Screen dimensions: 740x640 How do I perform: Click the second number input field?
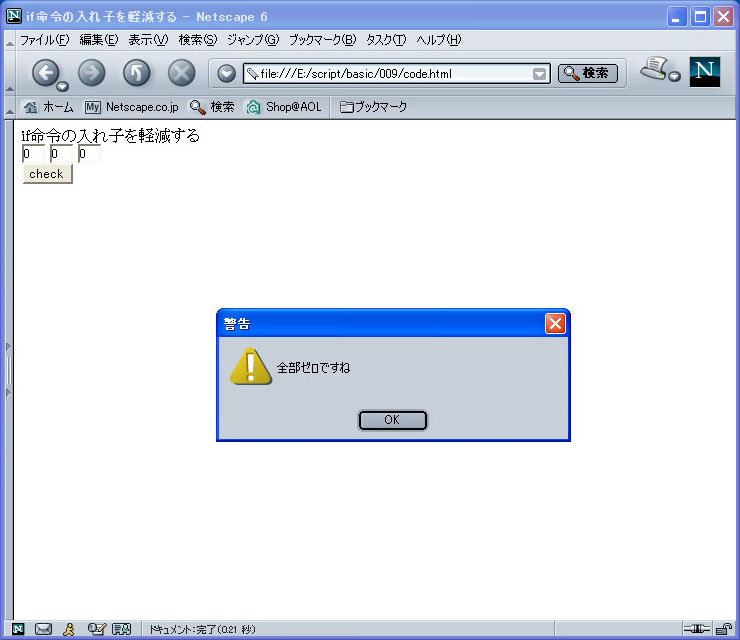(61, 154)
